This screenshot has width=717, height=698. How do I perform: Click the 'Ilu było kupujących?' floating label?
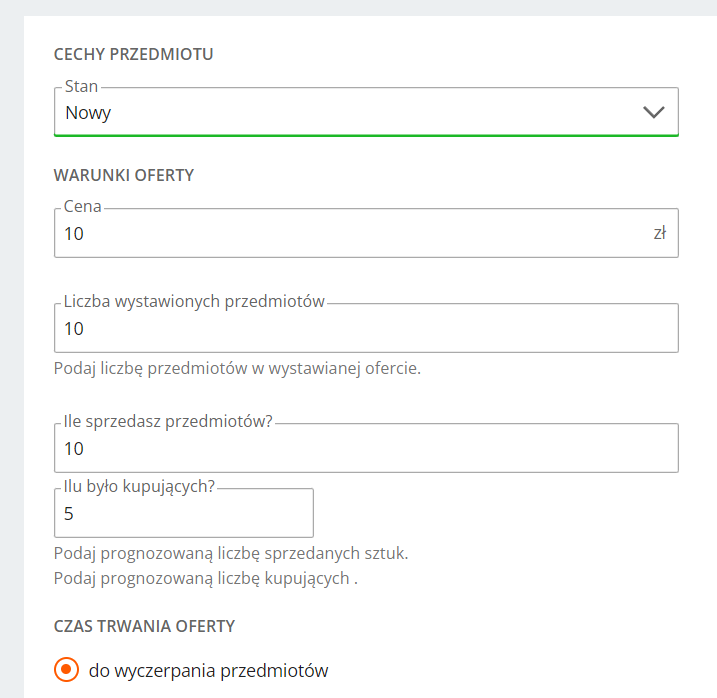140,487
